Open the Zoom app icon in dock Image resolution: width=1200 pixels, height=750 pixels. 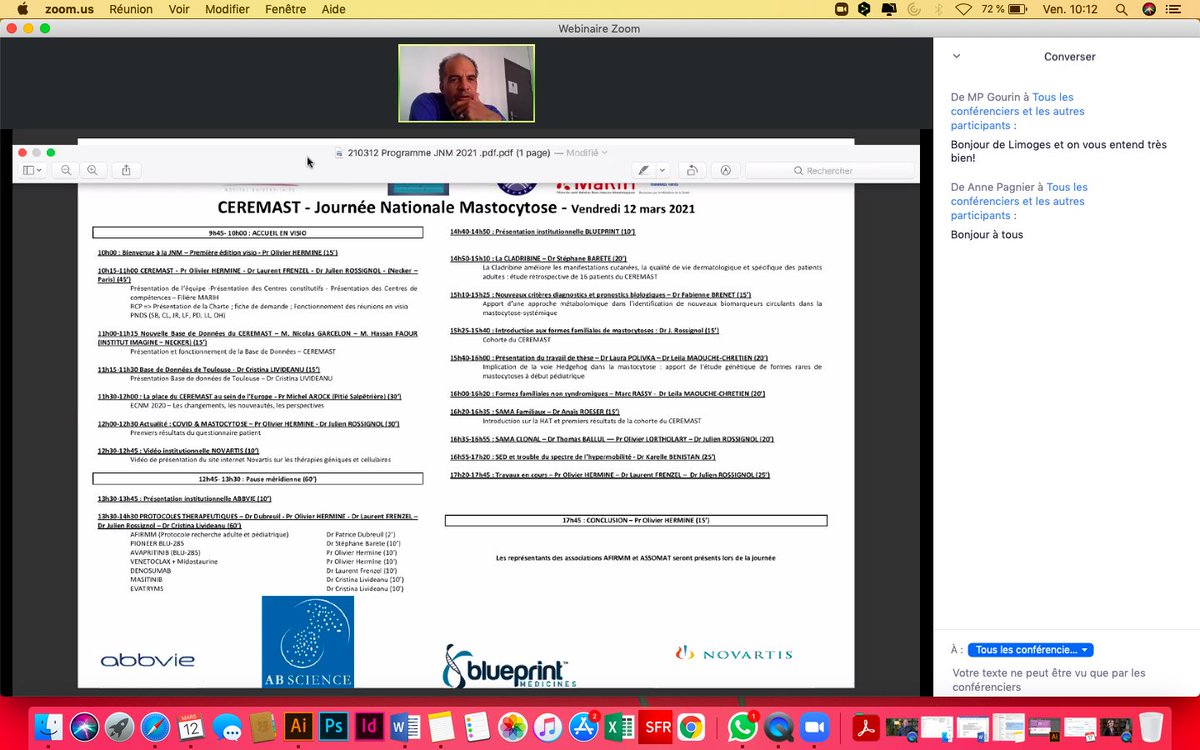tap(815, 726)
